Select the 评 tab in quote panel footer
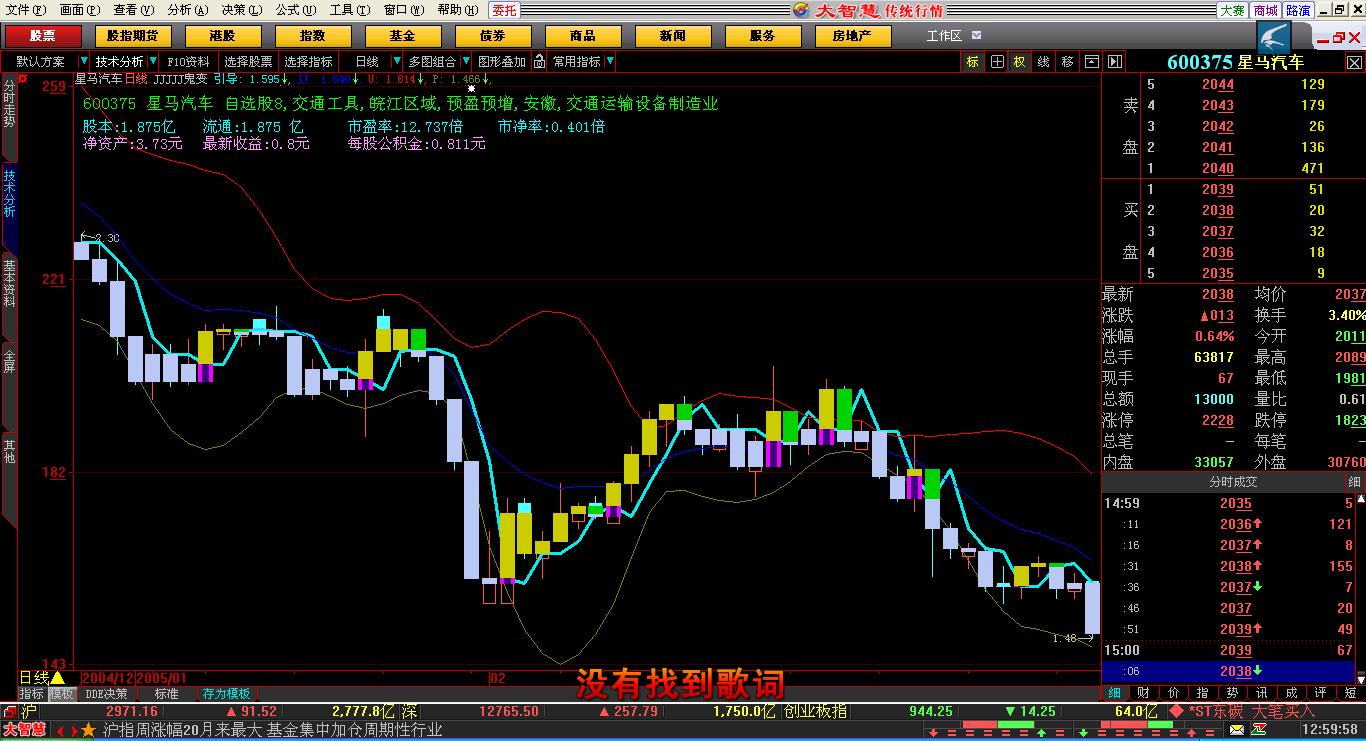This screenshot has height=741, width=1366. (x=1320, y=692)
